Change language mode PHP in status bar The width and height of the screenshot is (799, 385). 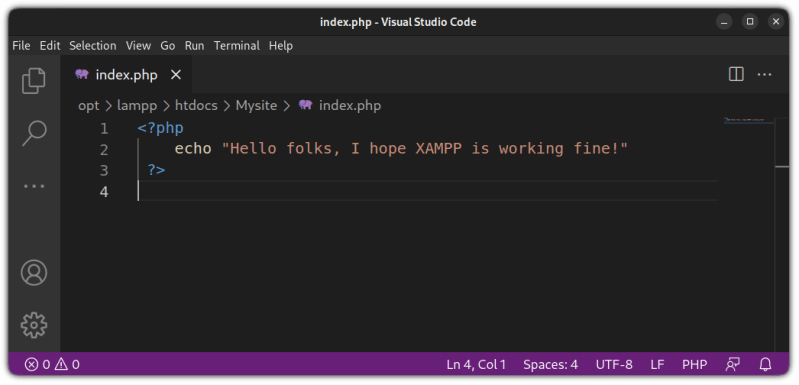click(695, 364)
